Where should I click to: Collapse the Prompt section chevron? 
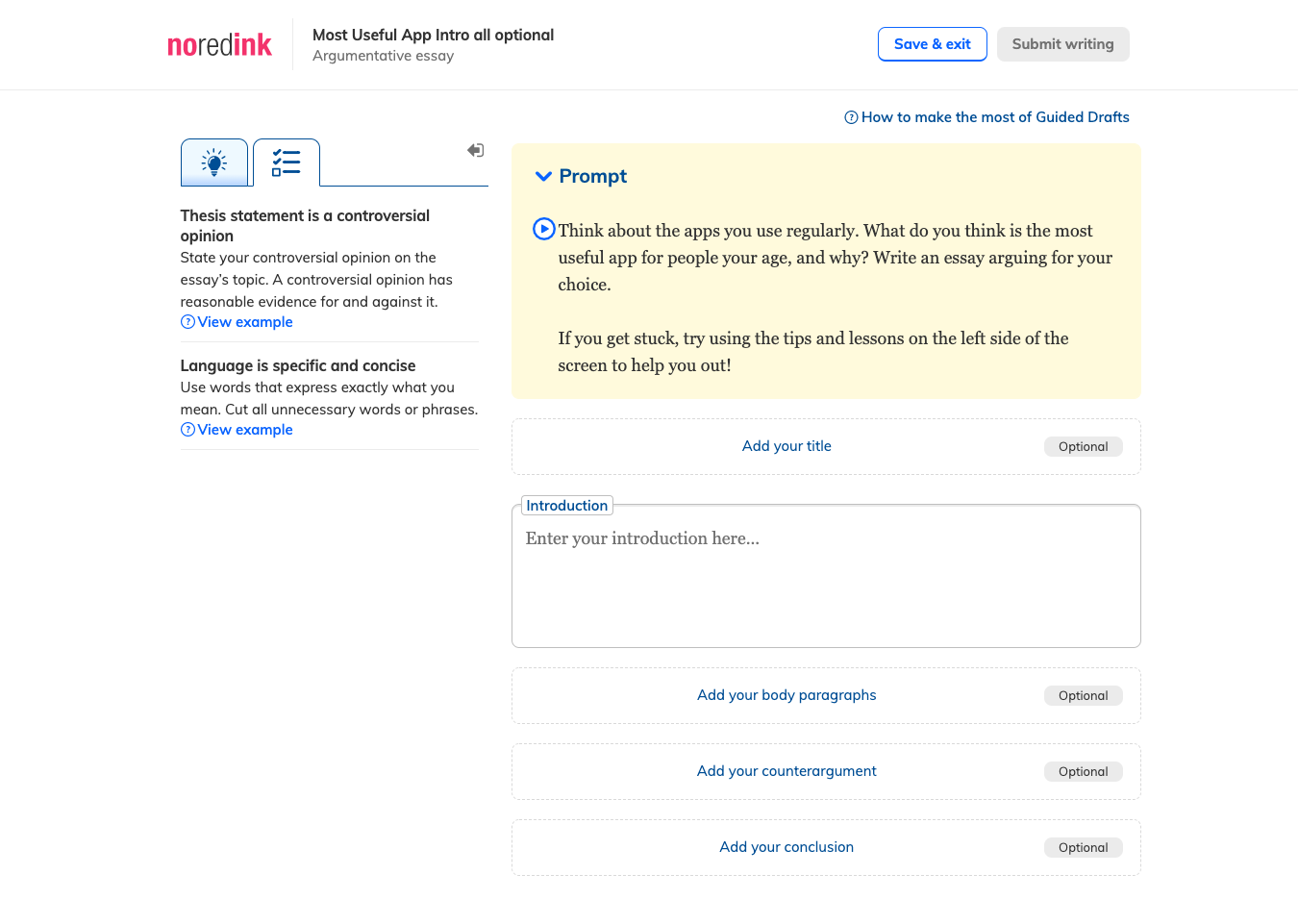543,176
